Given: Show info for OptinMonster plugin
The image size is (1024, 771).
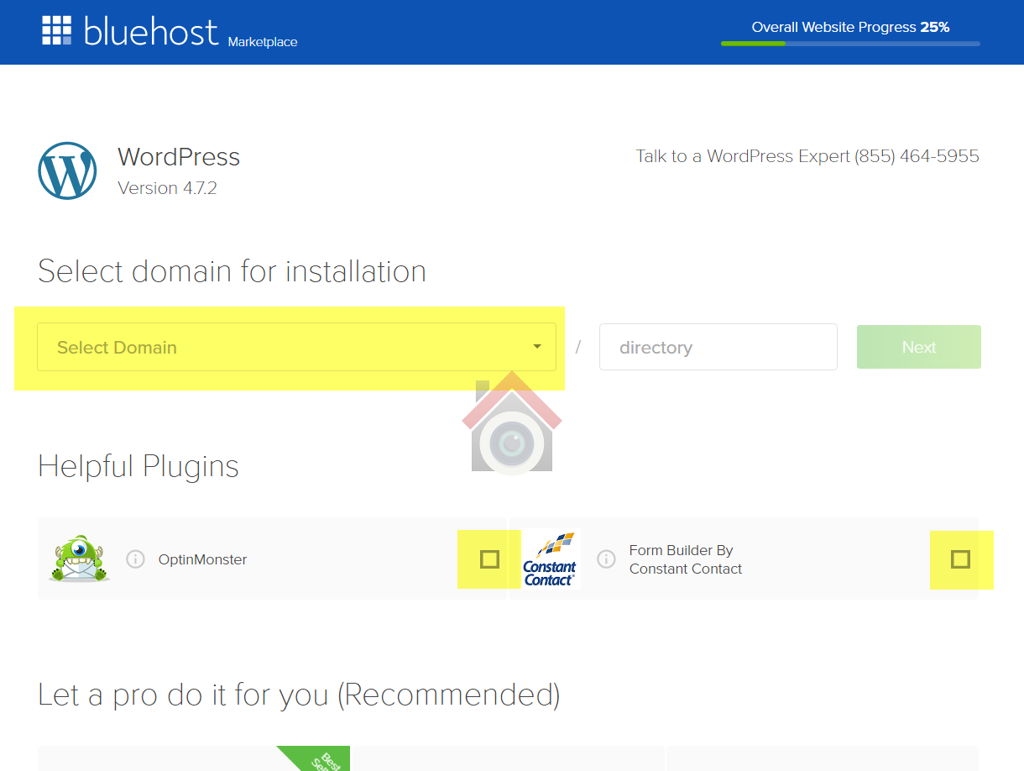Looking at the screenshot, I should (136, 559).
